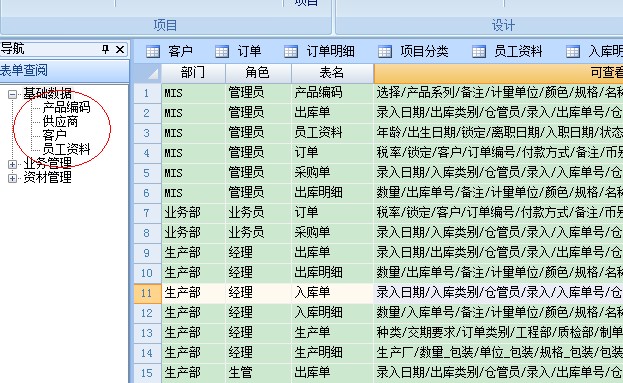
Task: Click the select-all corner of the grid
Action: [147, 73]
